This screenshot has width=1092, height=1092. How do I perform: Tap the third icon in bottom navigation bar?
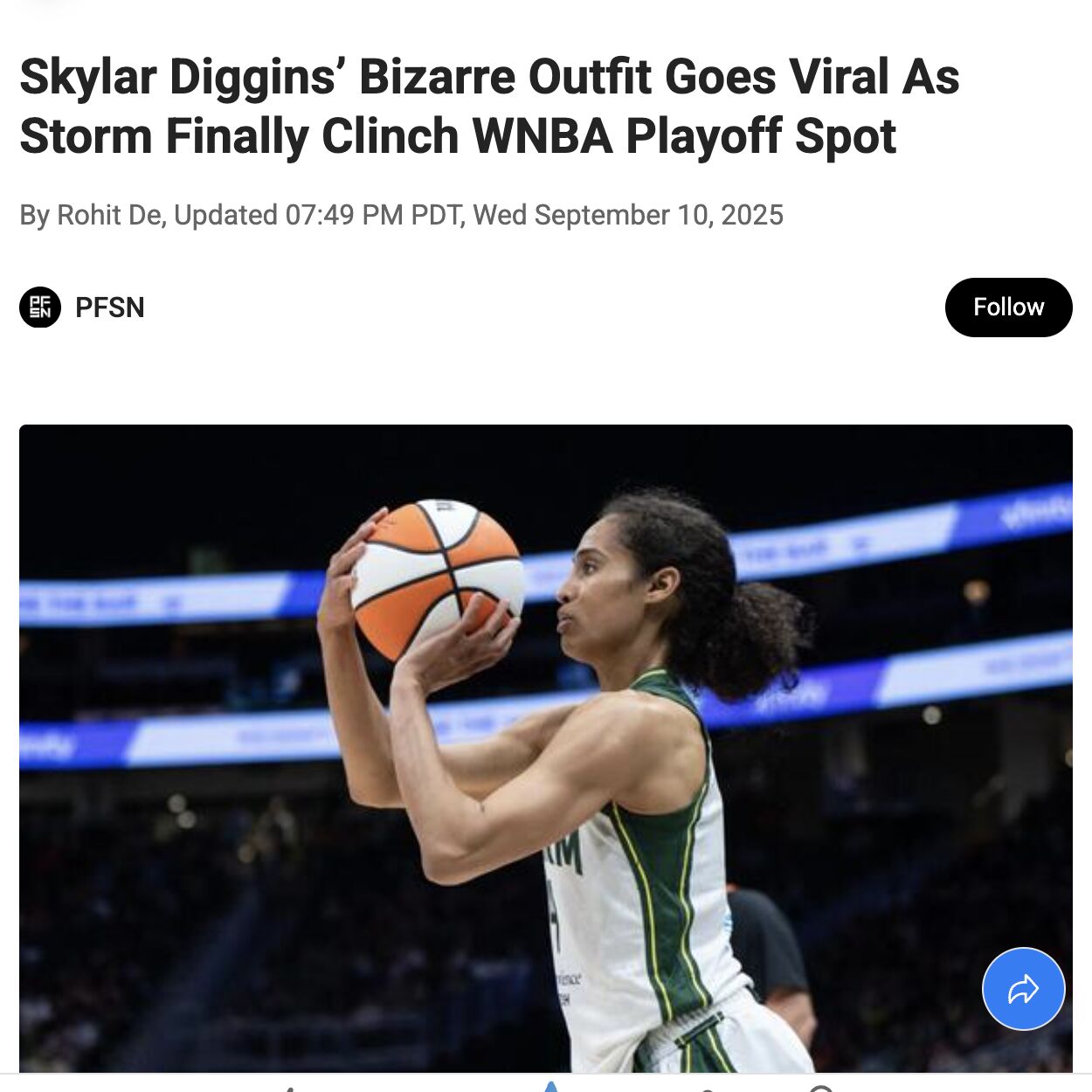[x=706, y=1089]
